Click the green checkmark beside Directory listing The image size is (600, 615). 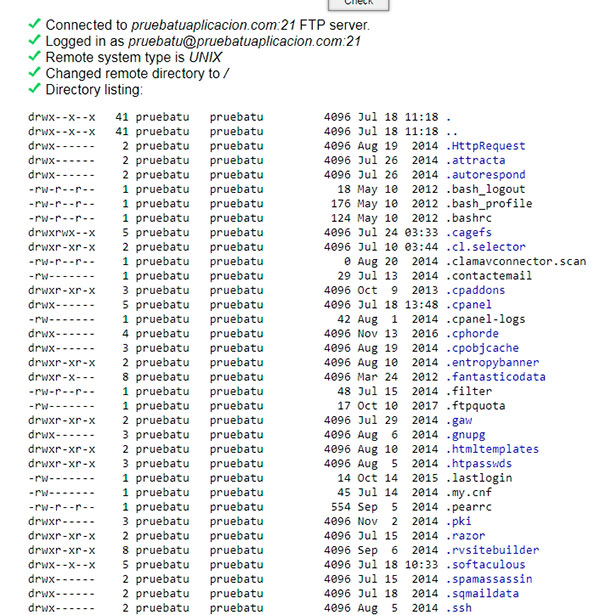(35, 88)
